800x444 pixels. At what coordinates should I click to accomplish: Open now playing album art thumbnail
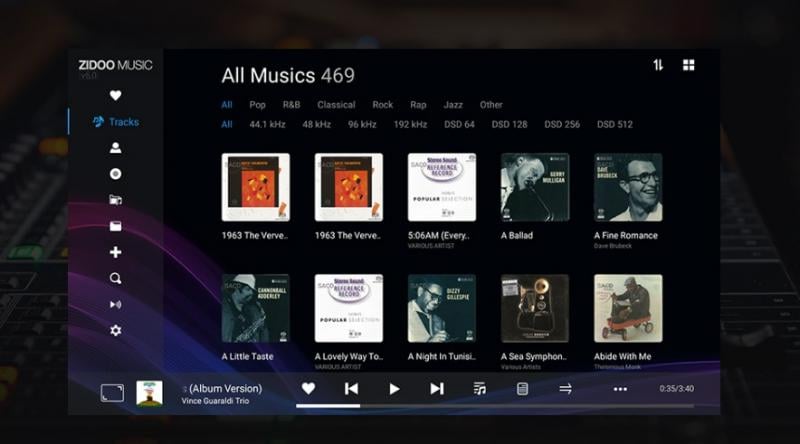tap(149, 393)
